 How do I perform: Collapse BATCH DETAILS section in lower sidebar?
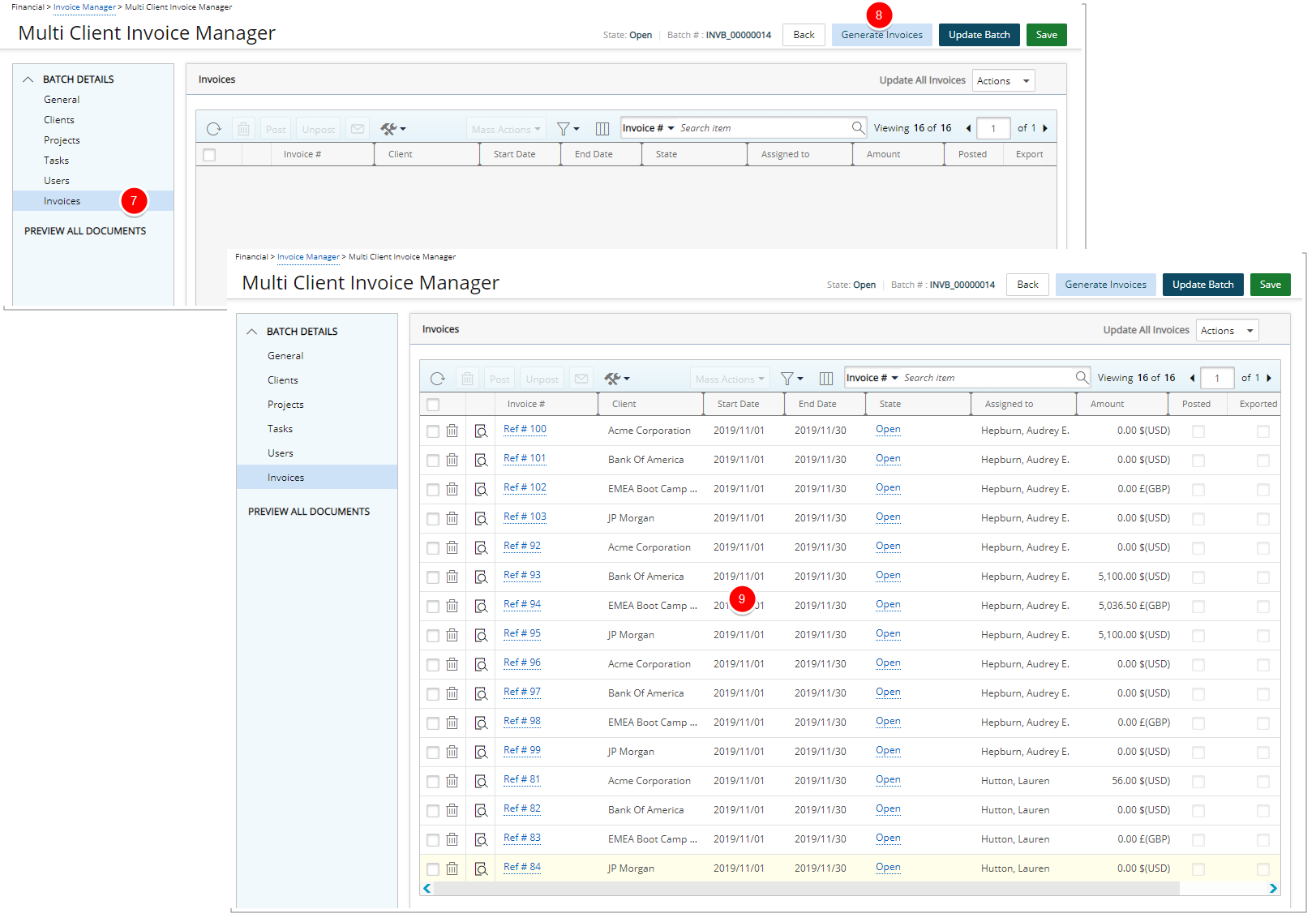252,332
